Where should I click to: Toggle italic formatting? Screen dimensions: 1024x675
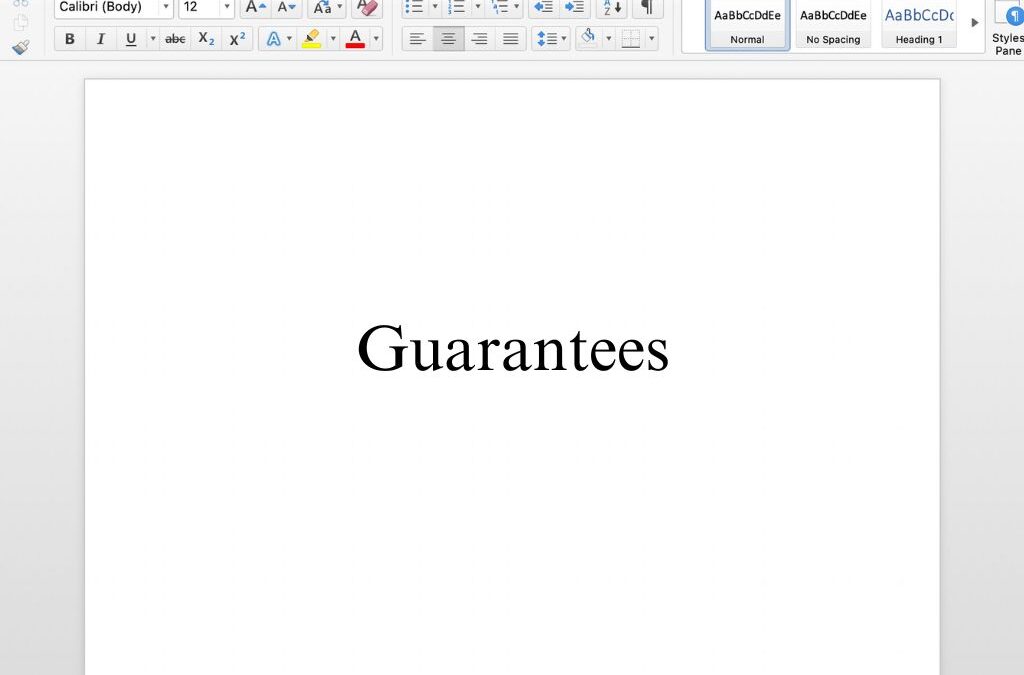coord(101,39)
